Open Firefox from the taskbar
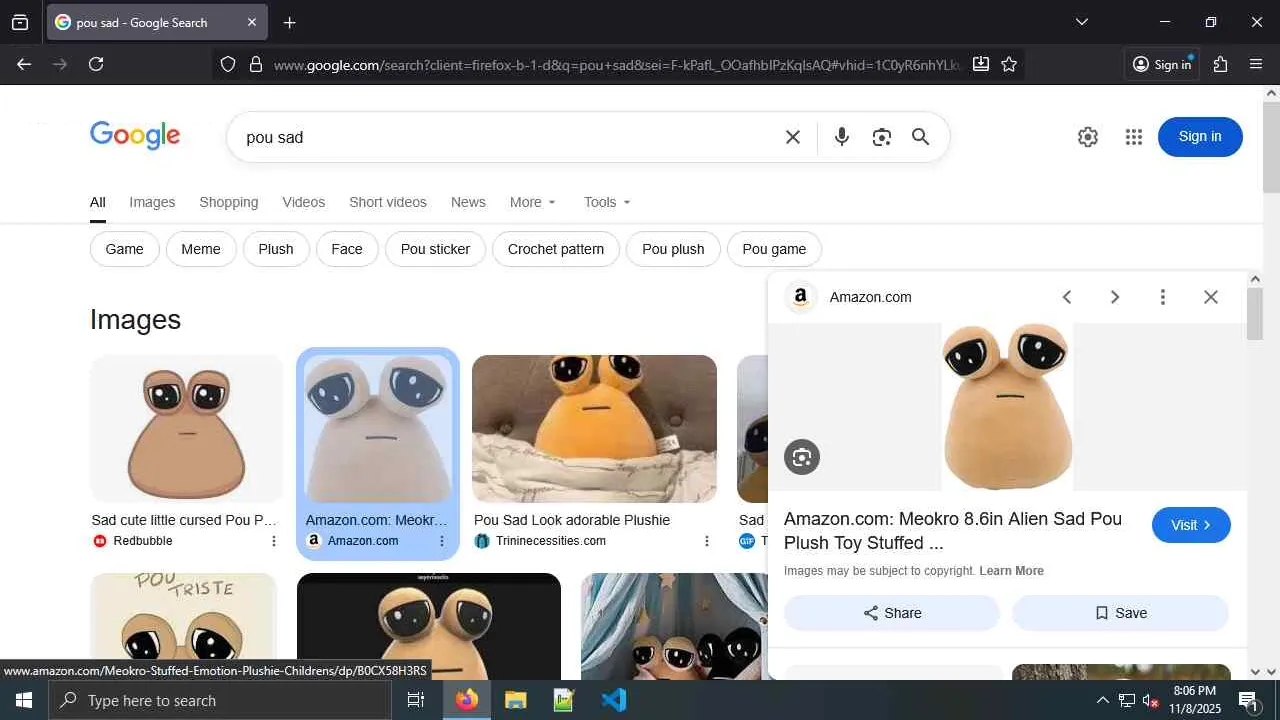 (x=467, y=700)
